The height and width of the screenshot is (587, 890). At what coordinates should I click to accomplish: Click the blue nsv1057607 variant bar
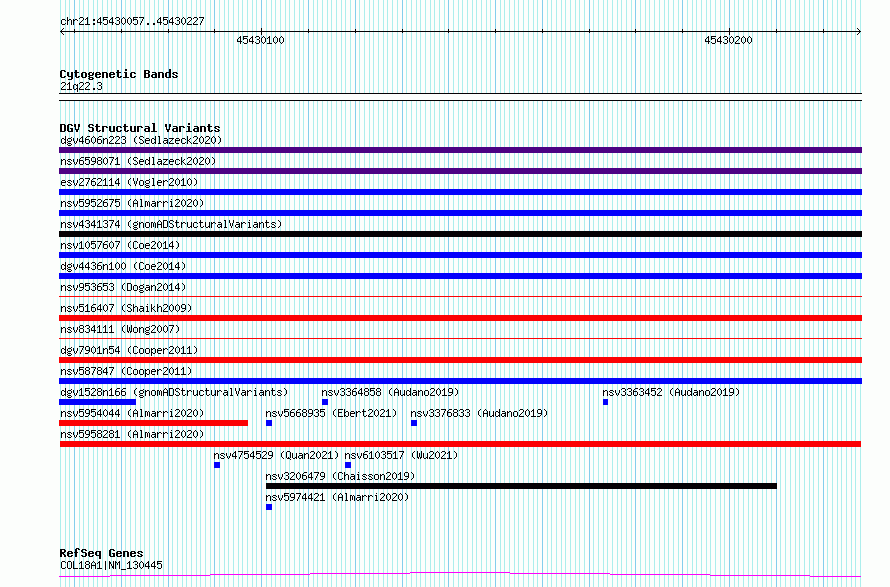pyautogui.click(x=460, y=255)
